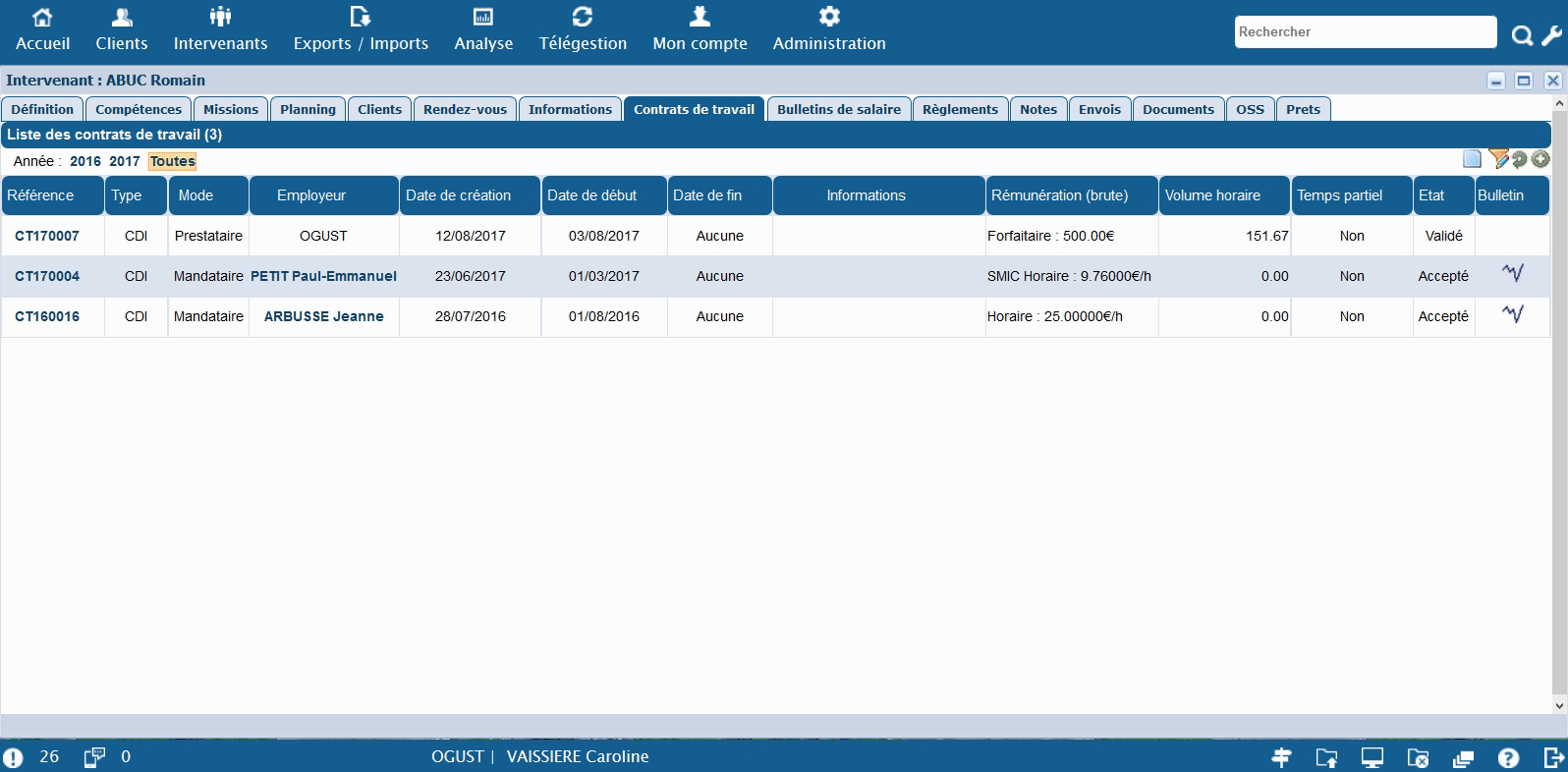This screenshot has width=1568, height=772.
Task: Click the blank document export icon
Action: [x=1472, y=159]
